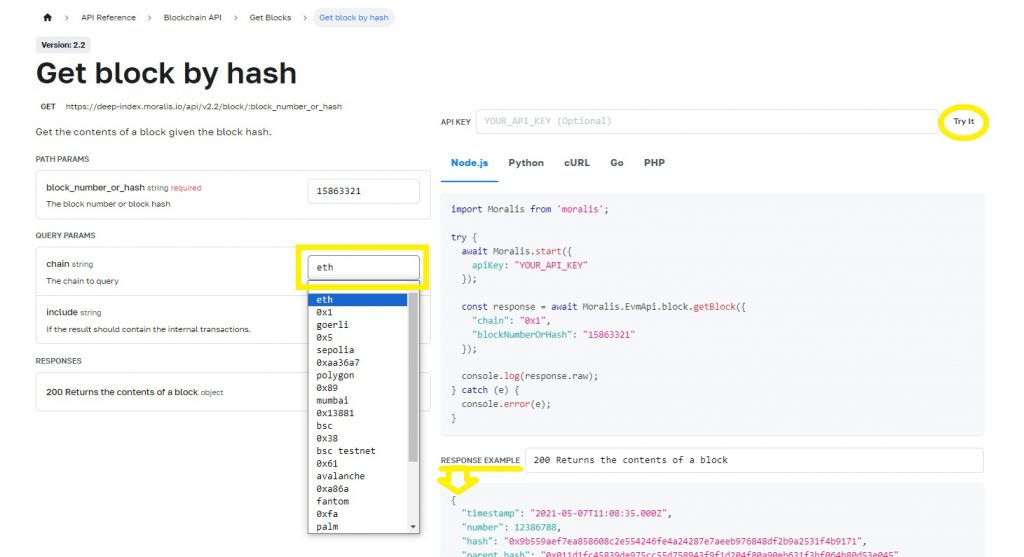The height and width of the screenshot is (557, 1024).
Task: Switch to the PHP code tab
Action: [x=654, y=163]
